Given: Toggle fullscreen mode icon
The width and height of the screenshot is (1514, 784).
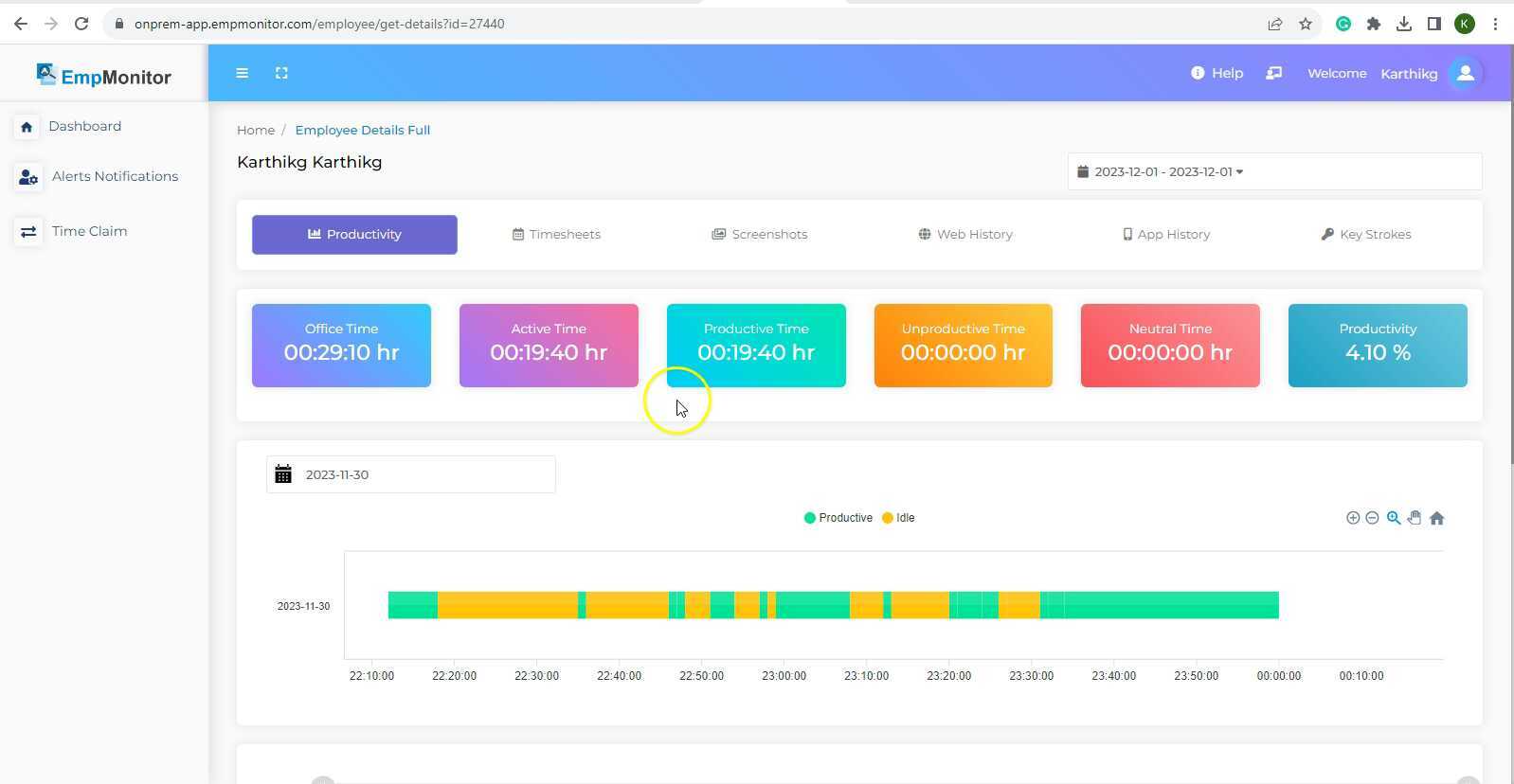Looking at the screenshot, I should click(281, 73).
